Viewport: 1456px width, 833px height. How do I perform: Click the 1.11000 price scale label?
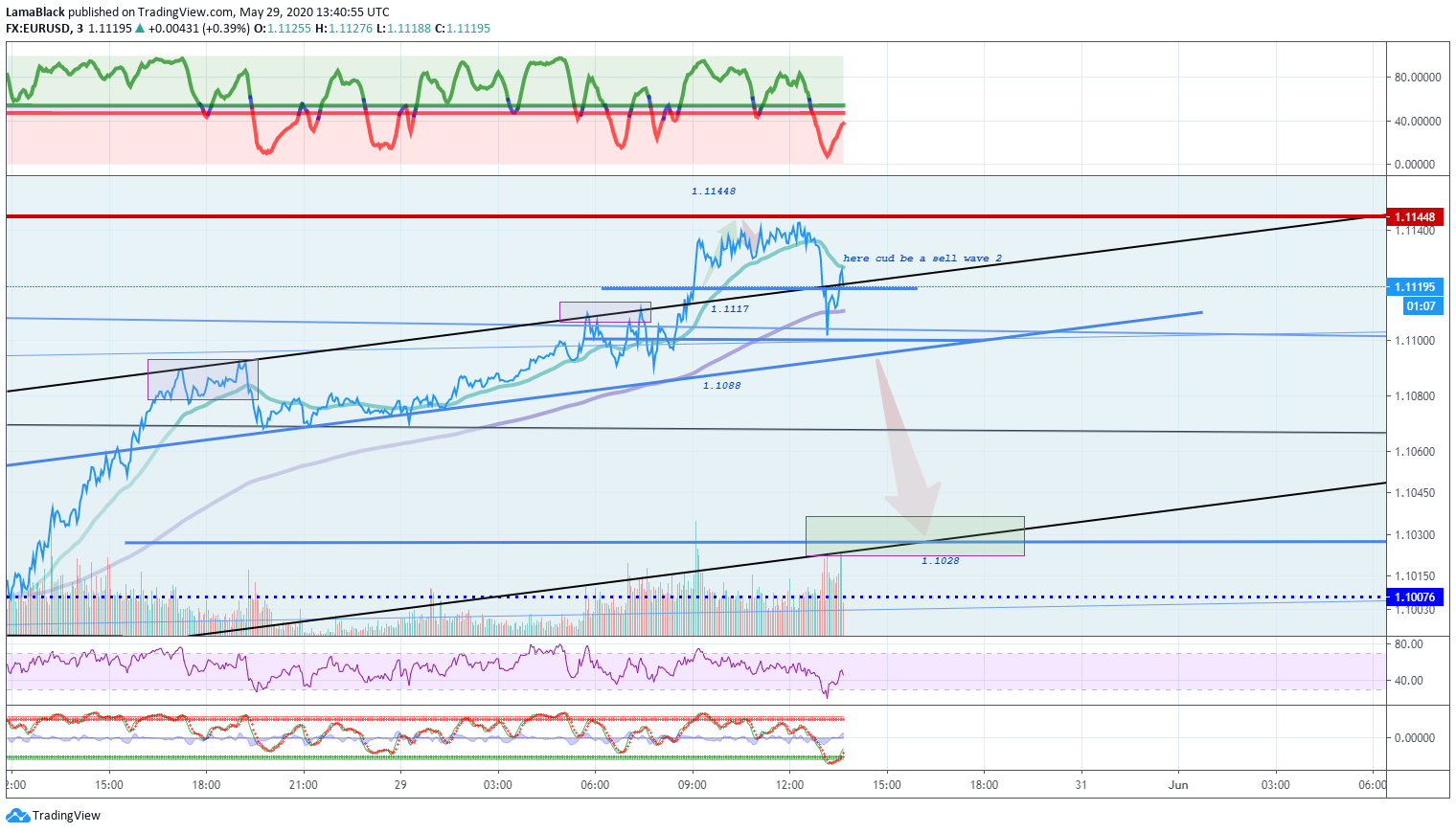(x=1415, y=341)
